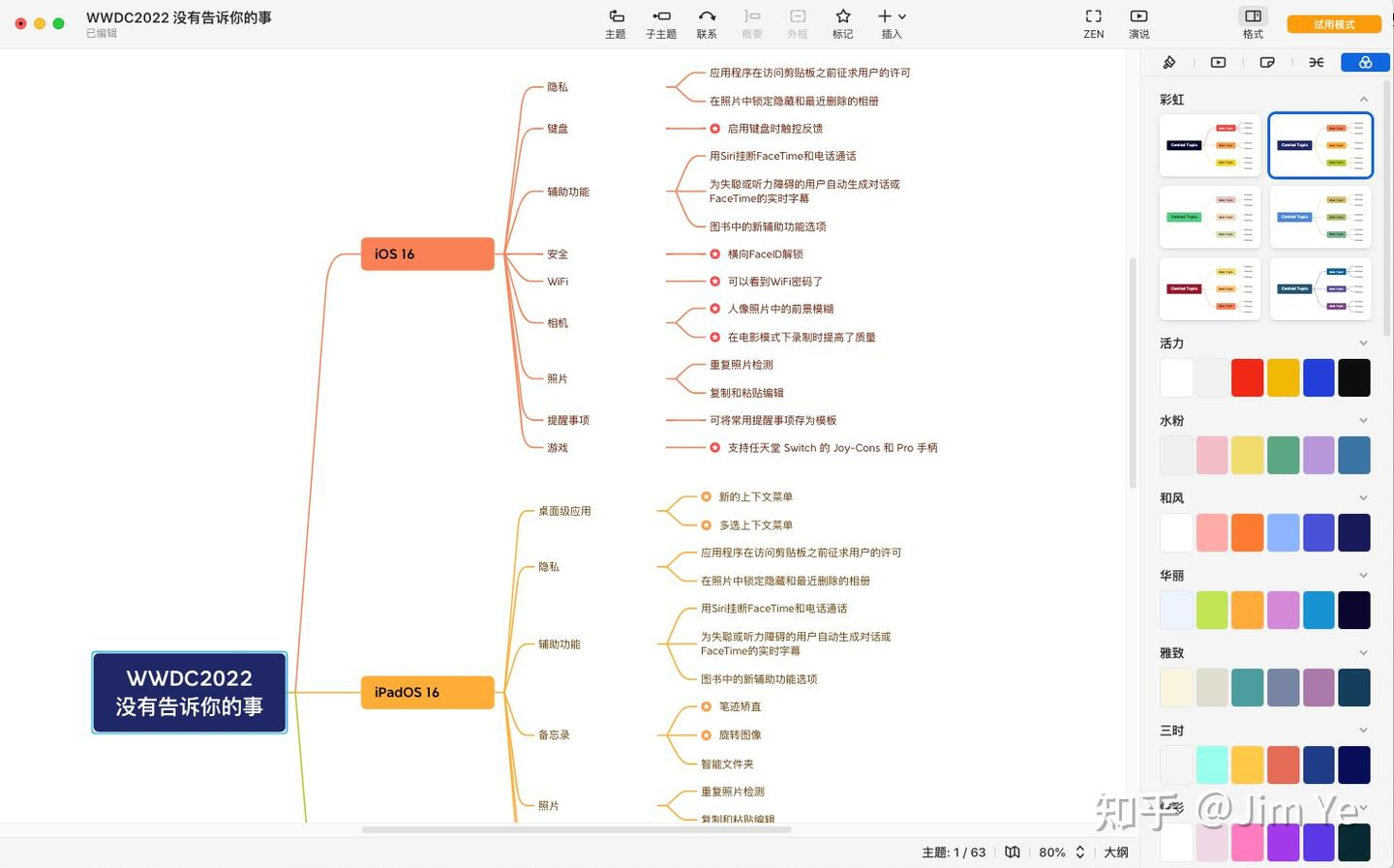Click the marker icon on 人像照片中的前景模糊
The image size is (1394, 868).
point(715,309)
